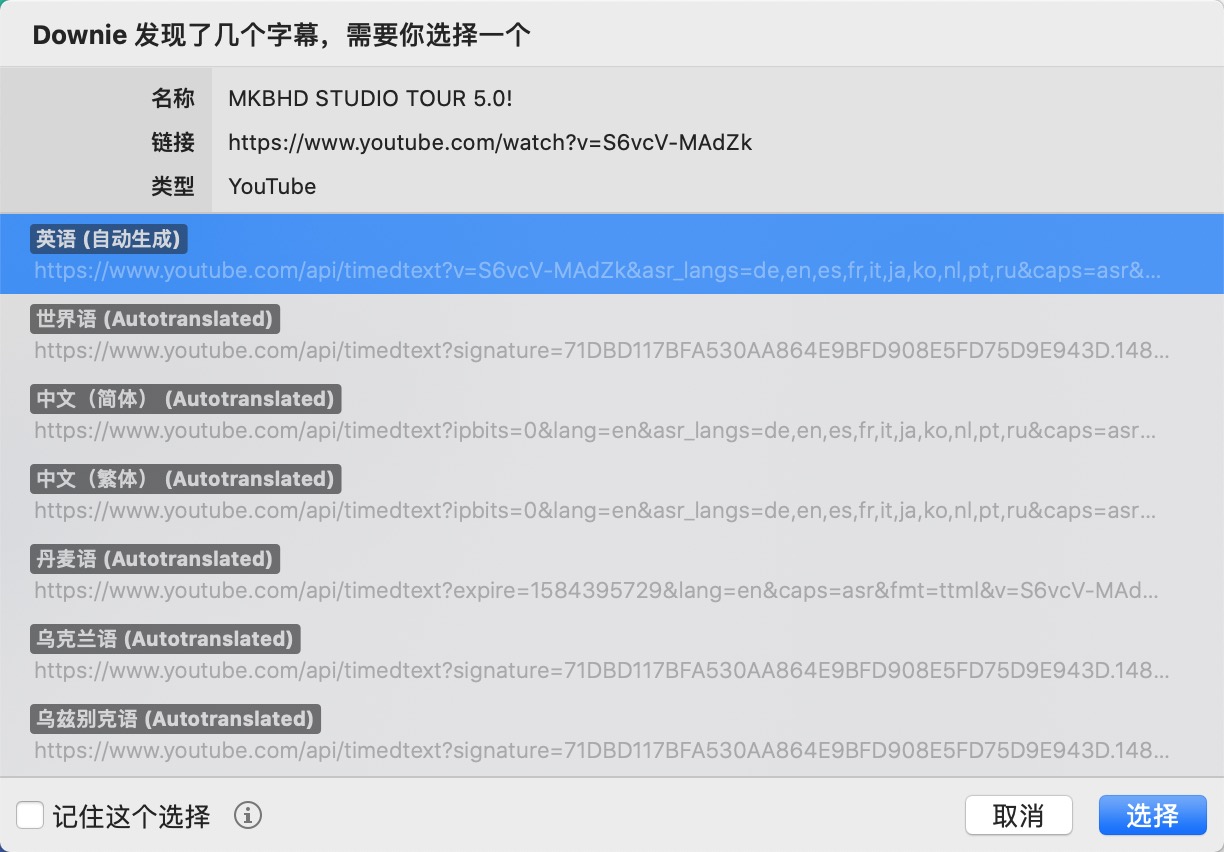This screenshot has width=1224, height=852.
Task: Click the 名称 field label
Action: (x=173, y=98)
